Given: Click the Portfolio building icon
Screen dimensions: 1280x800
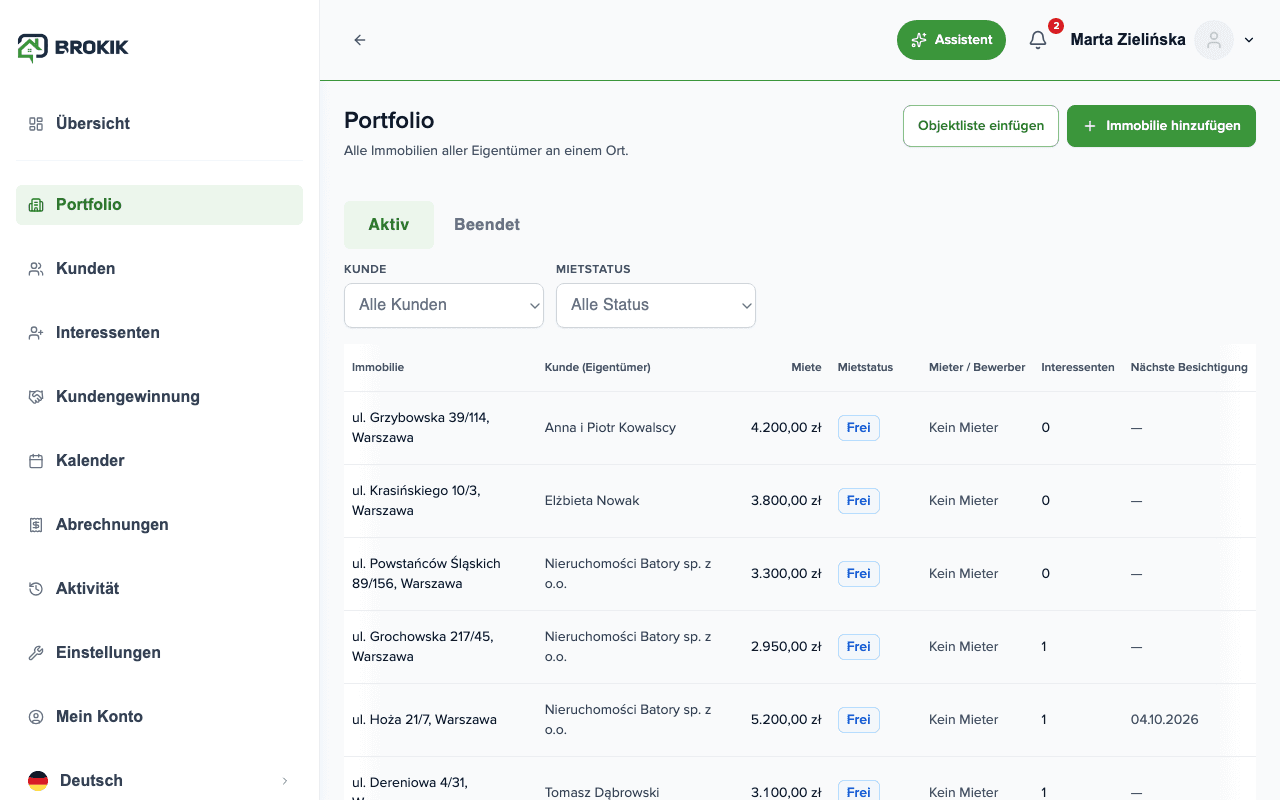Looking at the screenshot, I should click(36, 205).
